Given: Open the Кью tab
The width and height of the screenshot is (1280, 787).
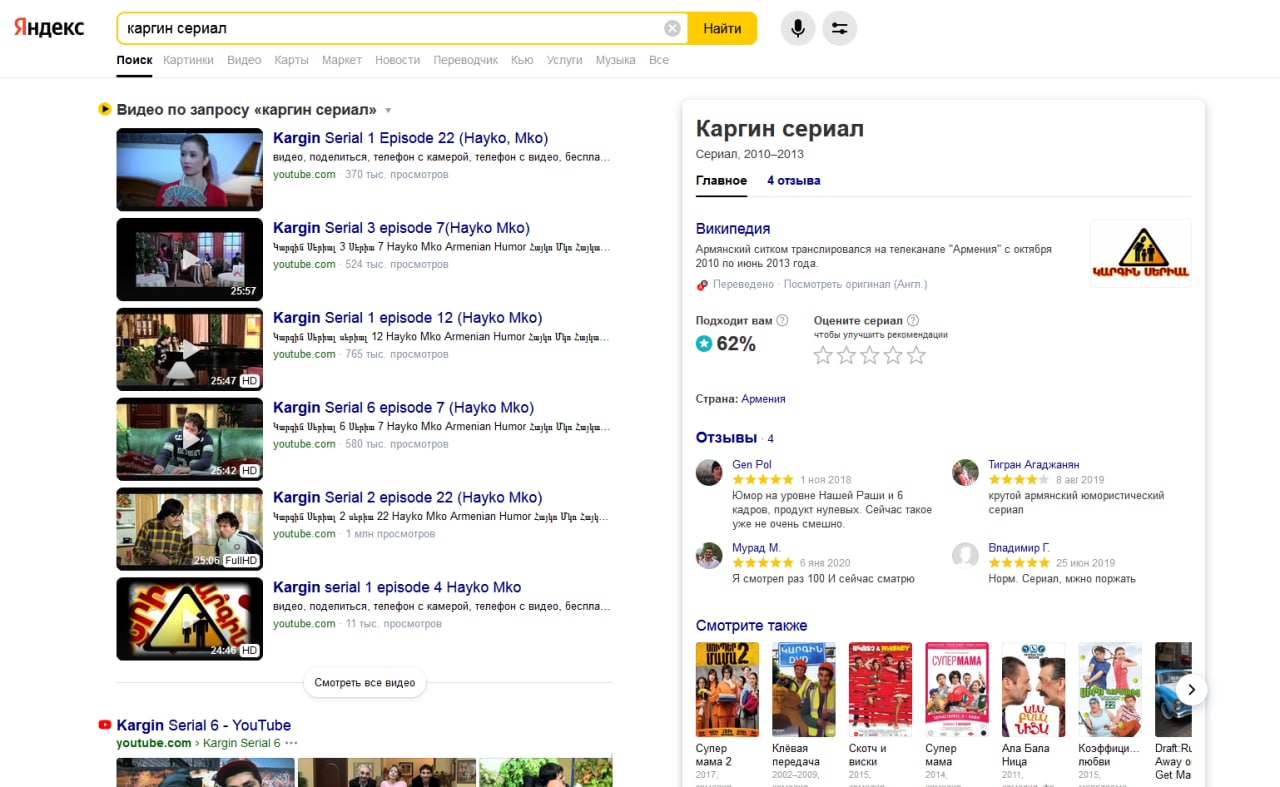Looking at the screenshot, I should [522, 60].
